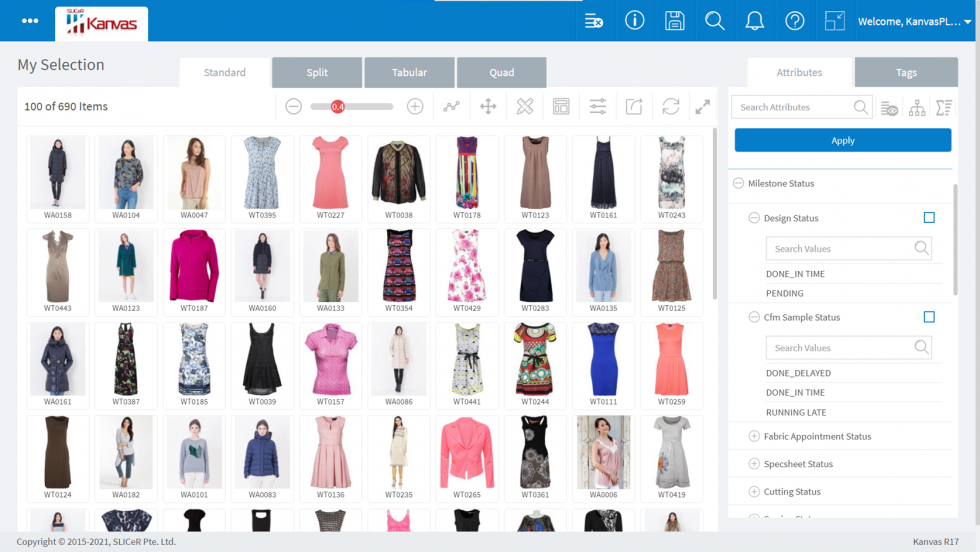Select RUNNING LATE value
Viewport: 980px width, 552px height.
tap(796, 413)
